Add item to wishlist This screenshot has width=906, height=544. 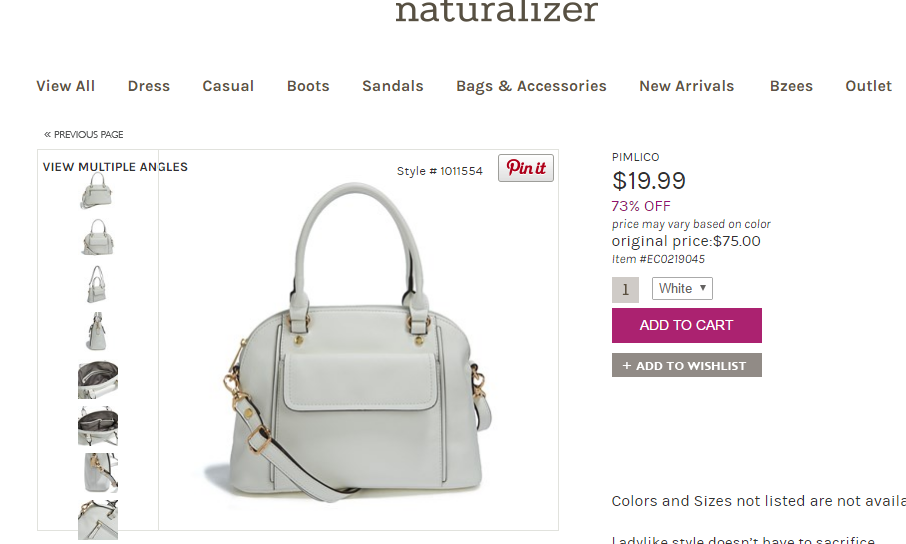tap(686, 365)
